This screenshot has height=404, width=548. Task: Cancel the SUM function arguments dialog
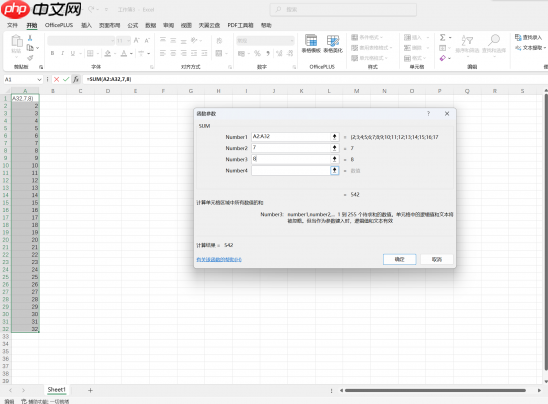pos(437,259)
